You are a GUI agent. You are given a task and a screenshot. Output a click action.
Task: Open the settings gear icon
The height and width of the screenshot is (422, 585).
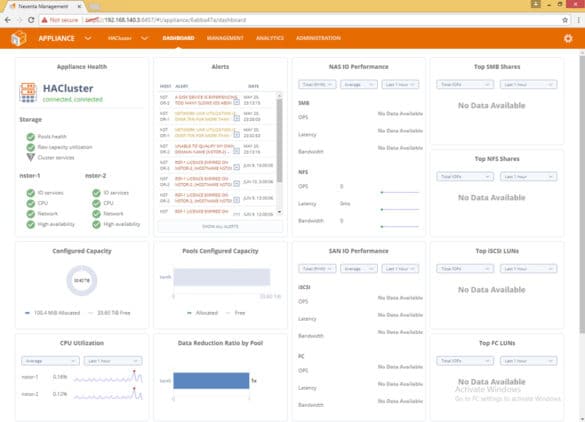[568, 38]
